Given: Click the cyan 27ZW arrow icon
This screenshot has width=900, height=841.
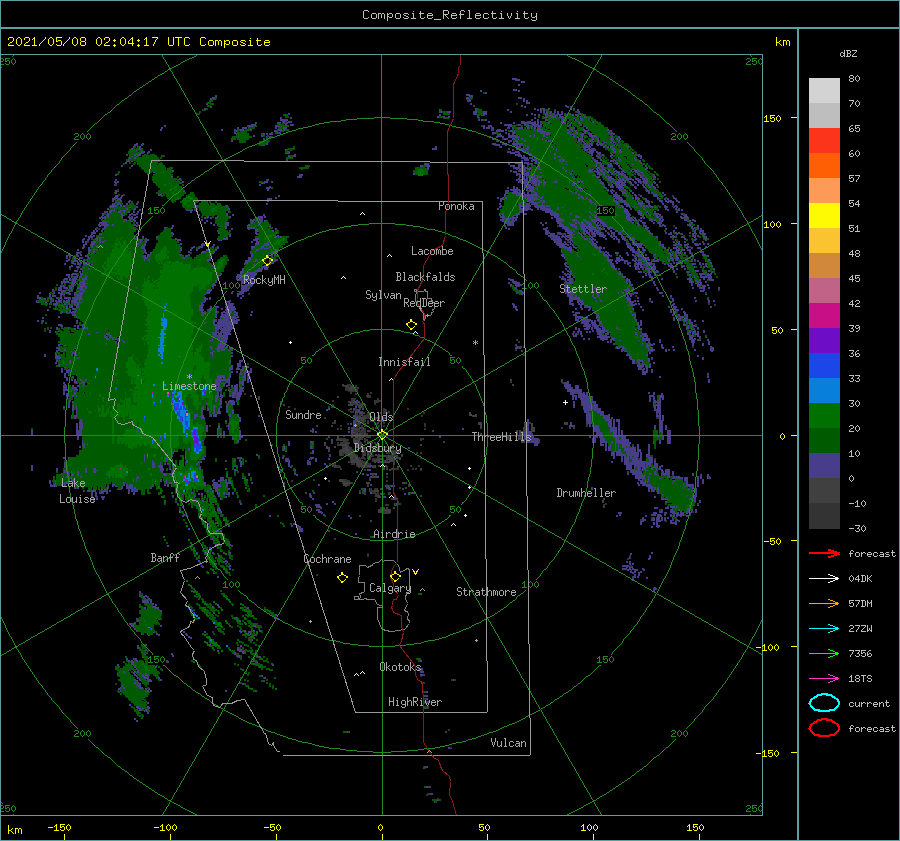Looking at the screenshot, I should point(824,629).
